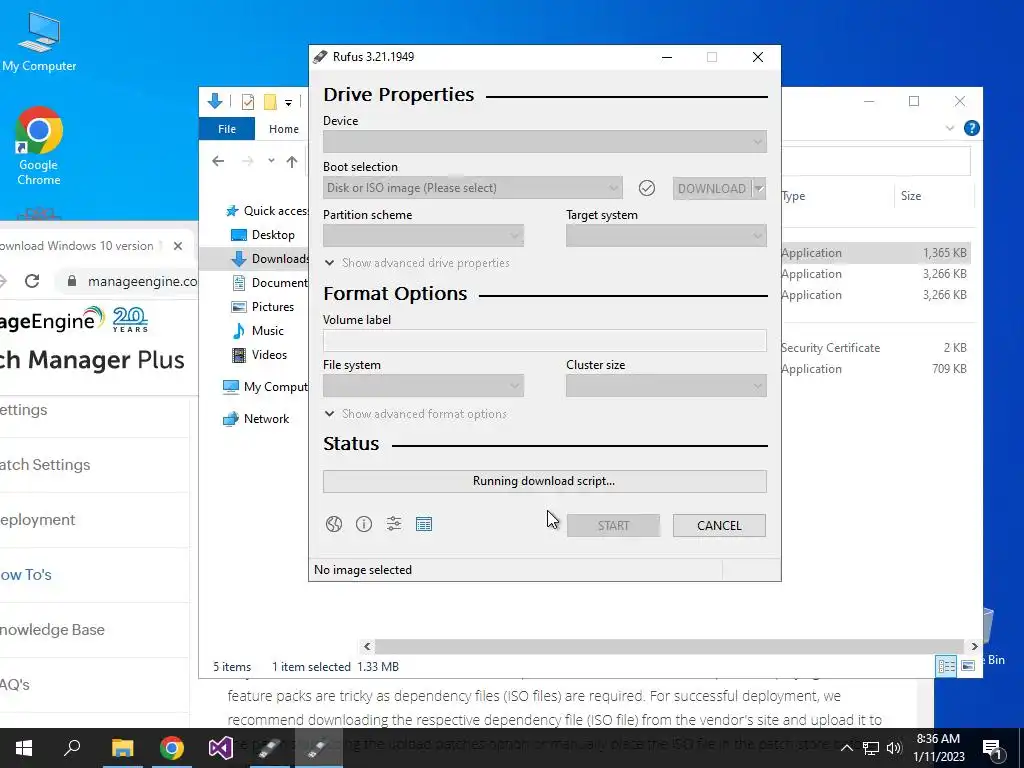Click scrollbar left arrow in File Explorer
Viewport: 1024px width, 768px height.
367,647
